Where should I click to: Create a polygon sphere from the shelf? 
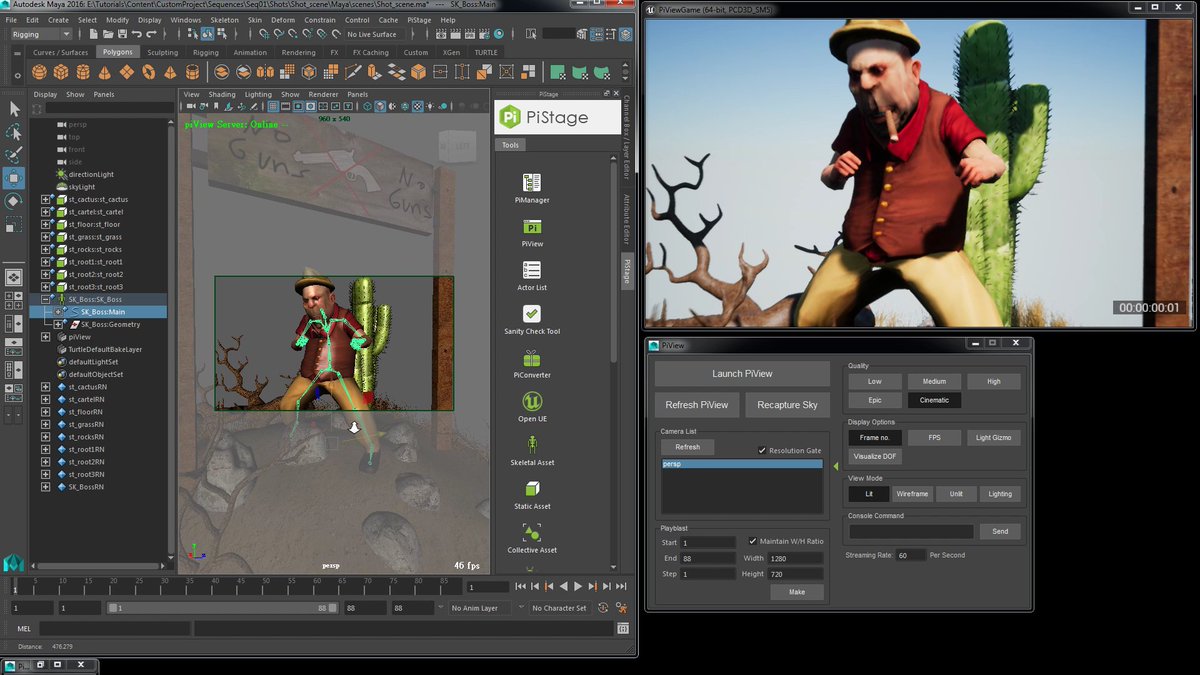[39, 72]
